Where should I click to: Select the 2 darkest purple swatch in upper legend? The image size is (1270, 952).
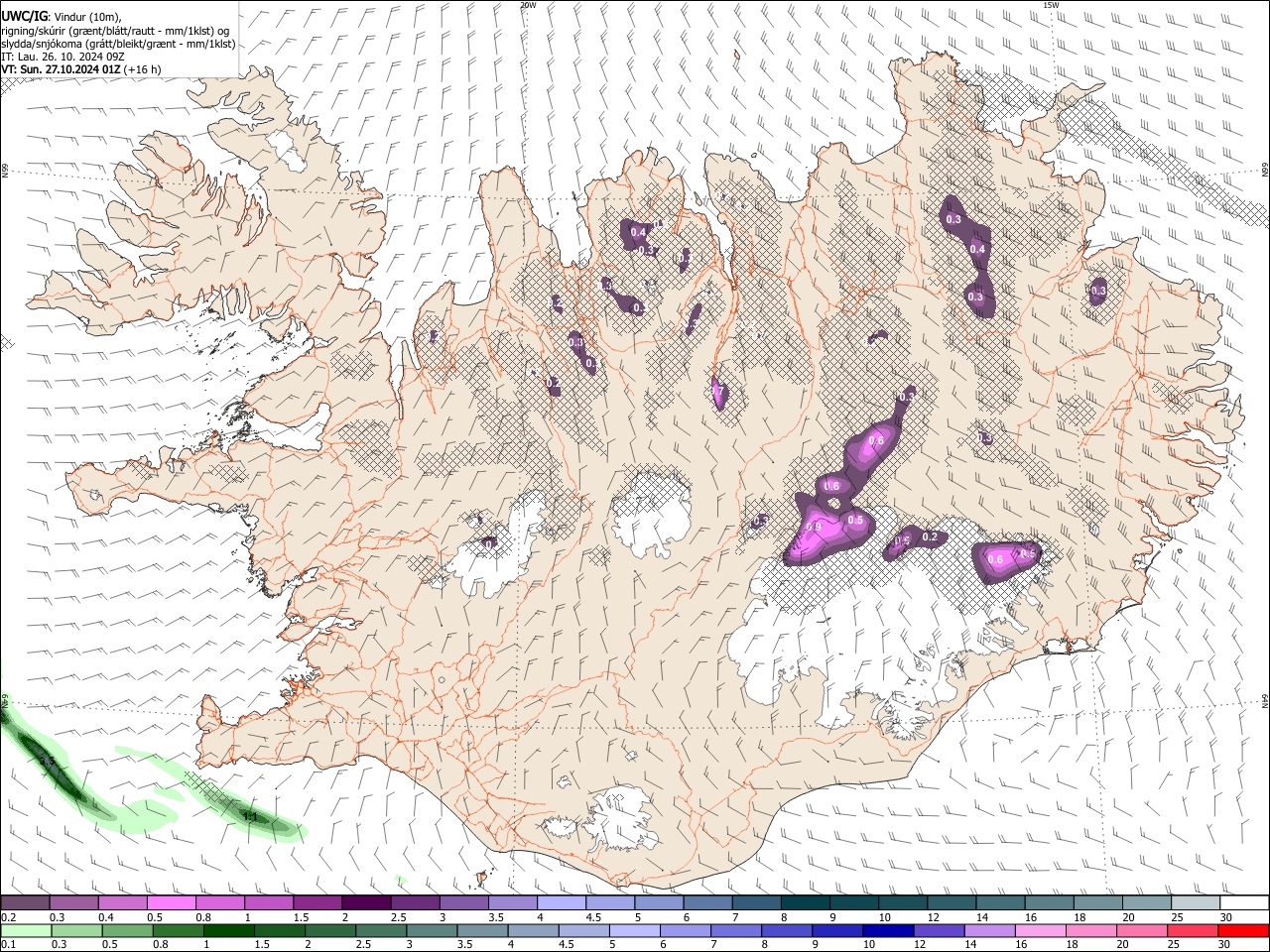[366, 903]
